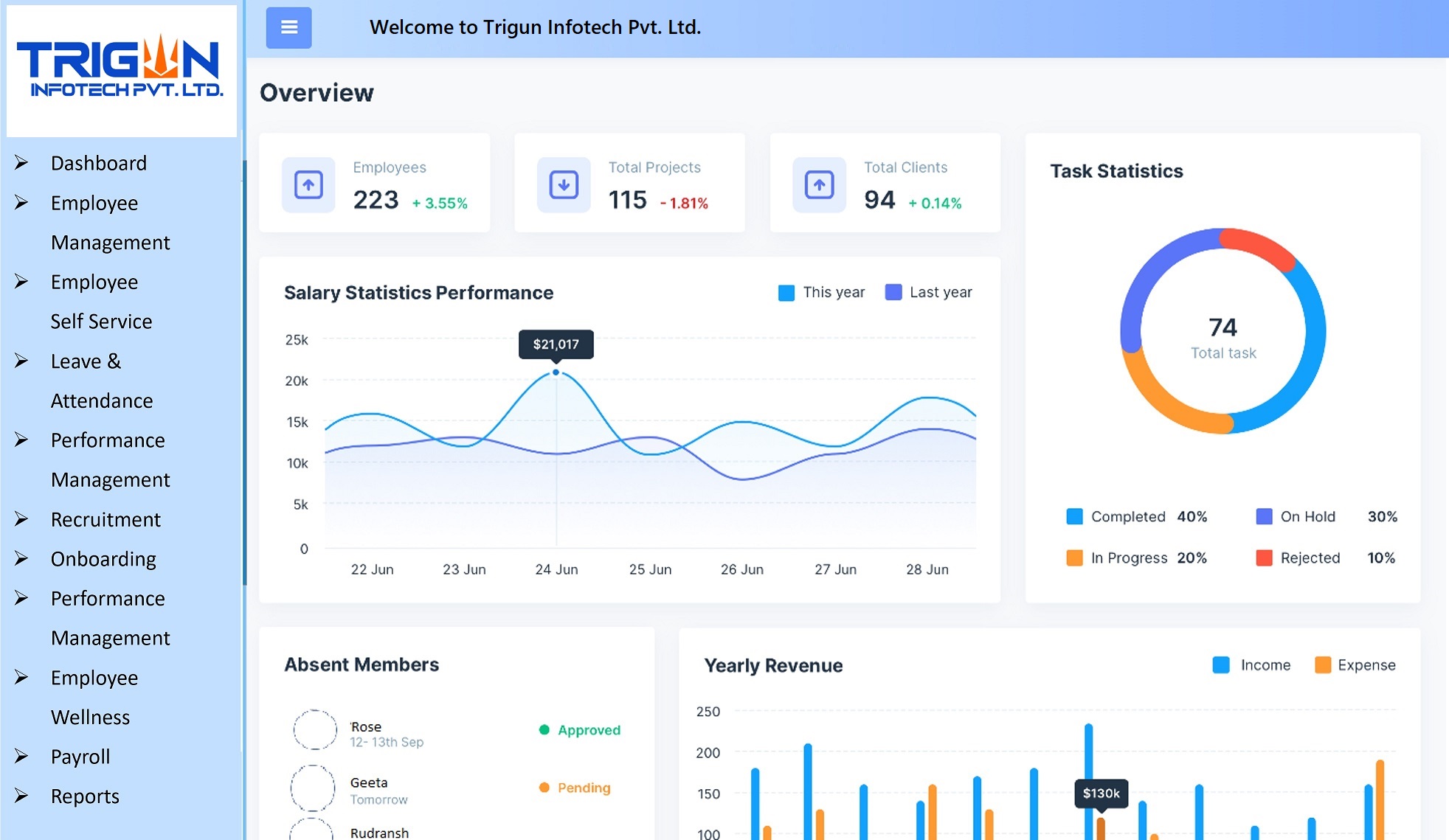
Task: Click Geeta's avatar in Absent Members
Action: click(313, 788)
